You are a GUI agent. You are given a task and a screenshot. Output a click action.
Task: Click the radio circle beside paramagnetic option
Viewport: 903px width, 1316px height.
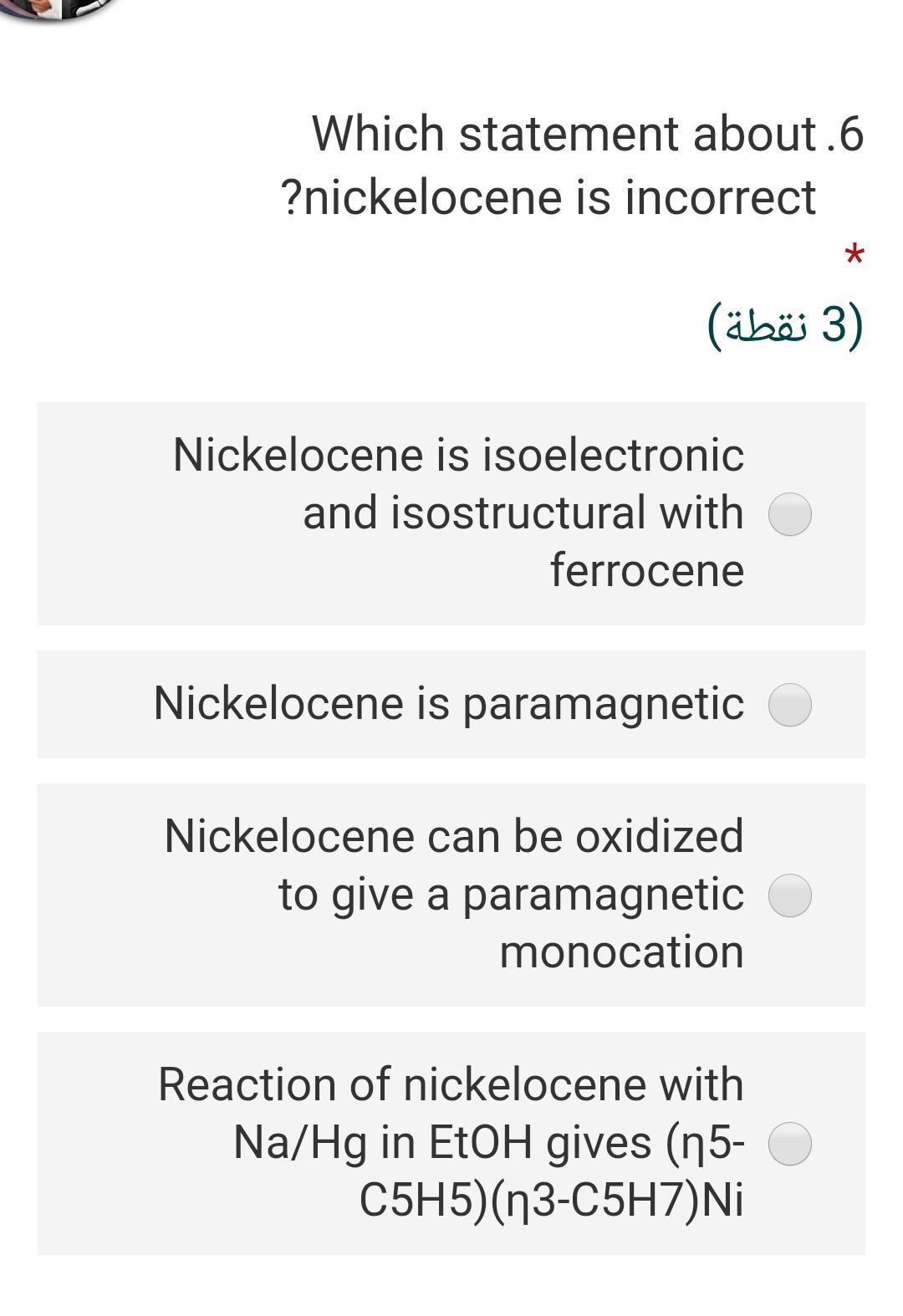pyautogui.click(x=789, y=704)
